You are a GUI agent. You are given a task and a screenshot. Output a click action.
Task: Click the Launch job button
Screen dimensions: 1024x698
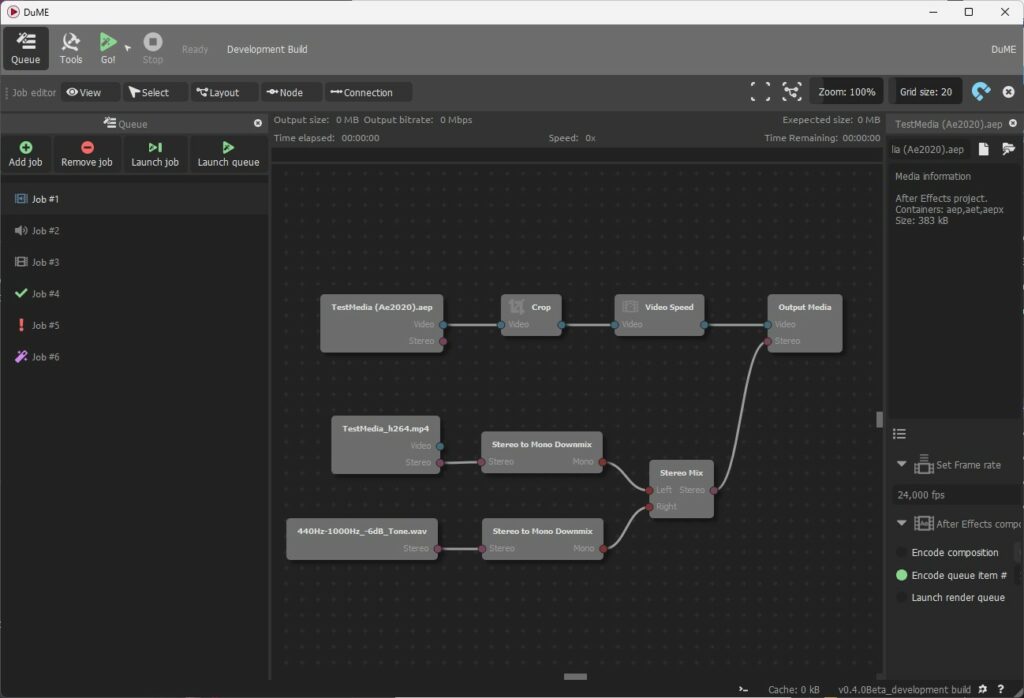pyautogui.click(x=155, y=154)
